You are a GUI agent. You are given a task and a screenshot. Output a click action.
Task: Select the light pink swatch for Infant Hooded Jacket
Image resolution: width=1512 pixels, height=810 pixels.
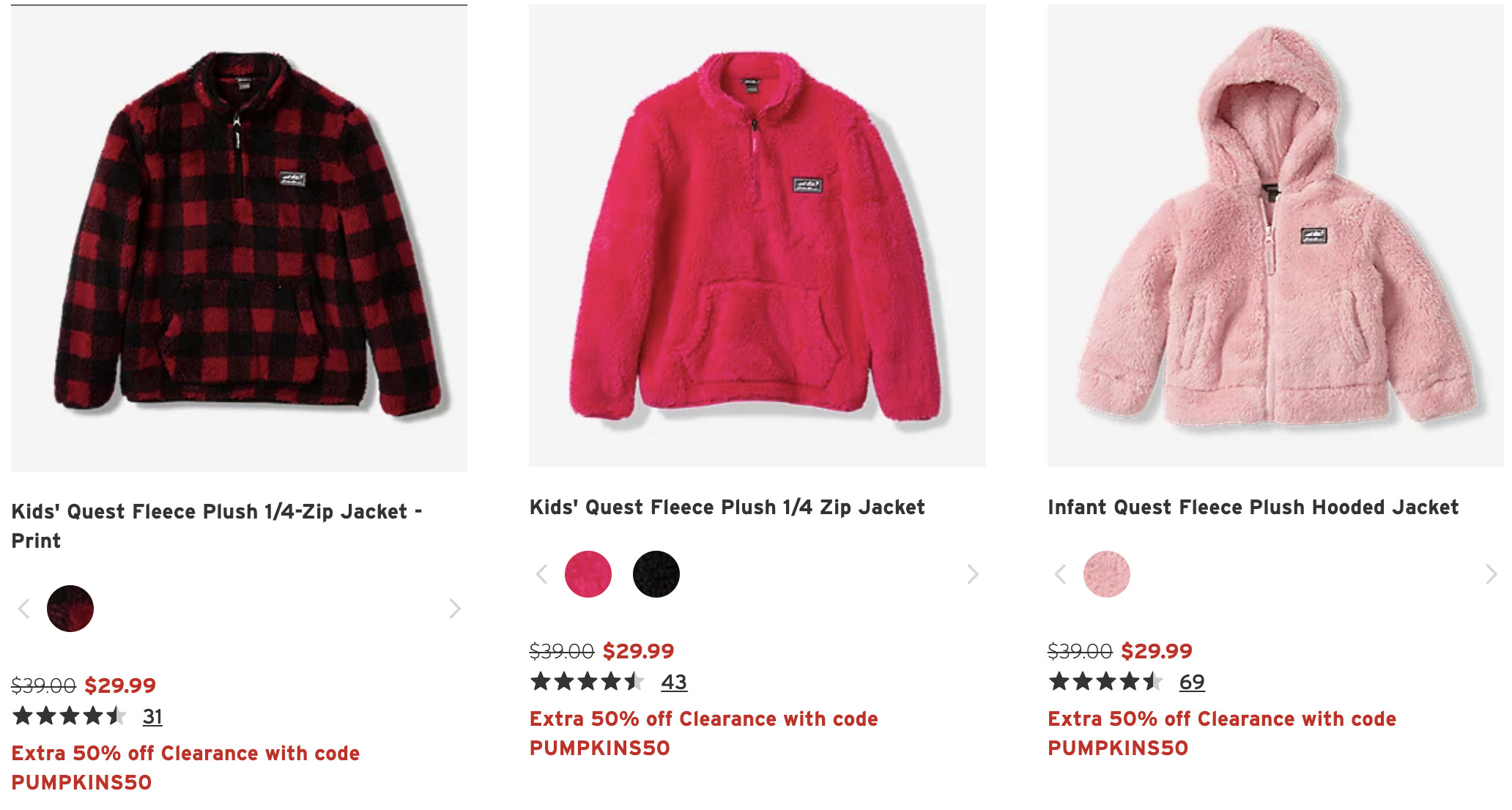1107,574
